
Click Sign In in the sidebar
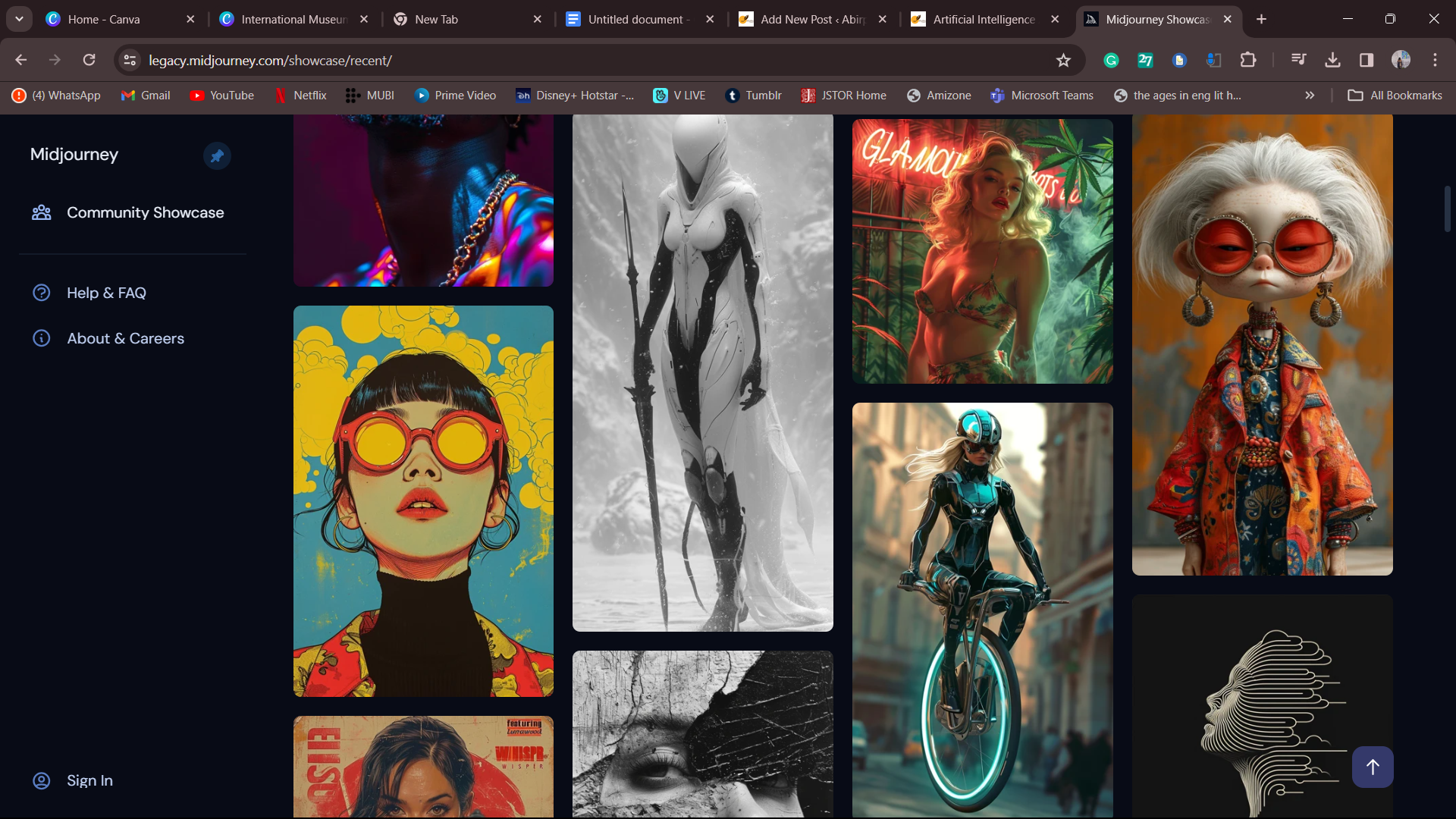[x=89, y=780]
